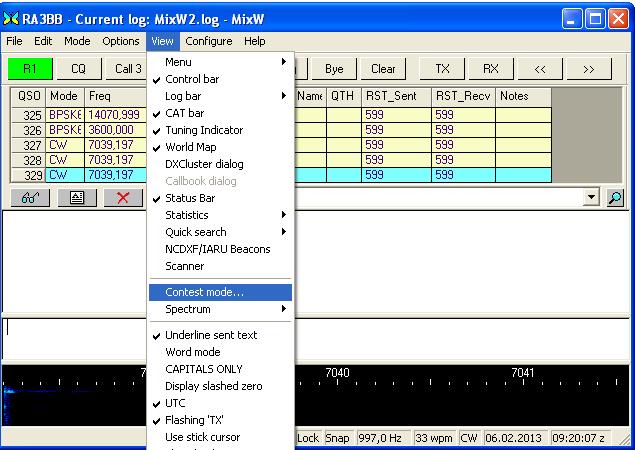Open the Configure menu
The width and height of the screenshot is (635, 450).
coord(208,41)
